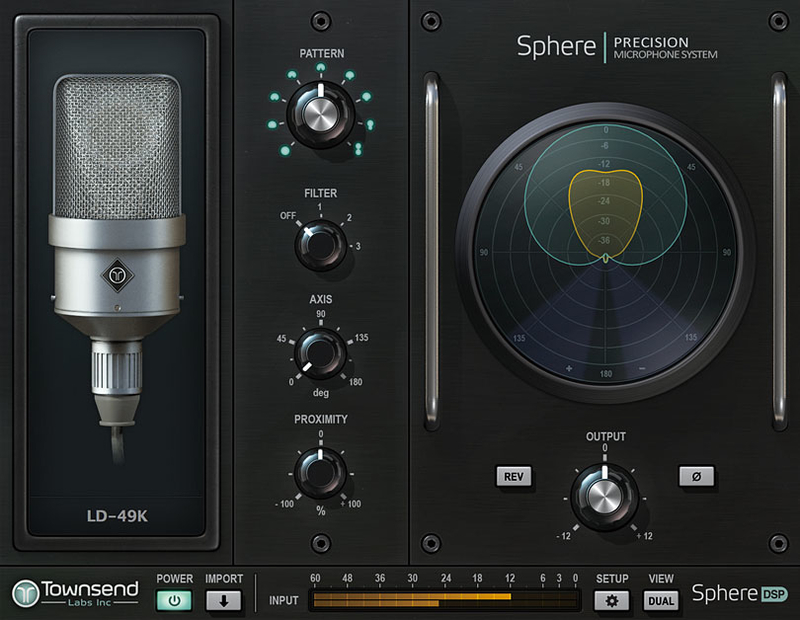This screenshot has width=800, height=620.
Task: Click the Sphere Precision Microphone System title
Action: tap(617, 46)
